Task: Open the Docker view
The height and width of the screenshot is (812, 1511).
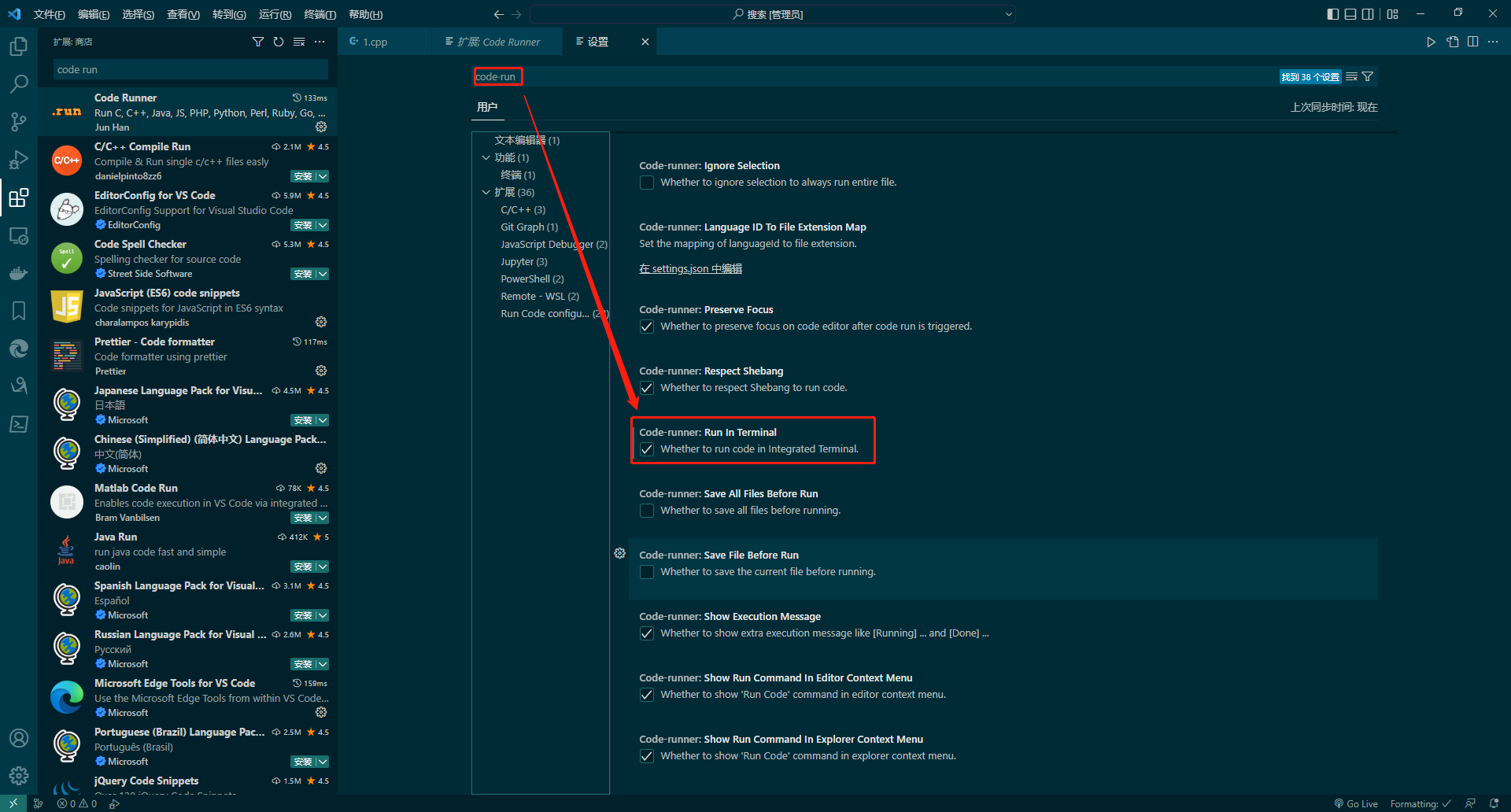Action: [x=19, y=273]
